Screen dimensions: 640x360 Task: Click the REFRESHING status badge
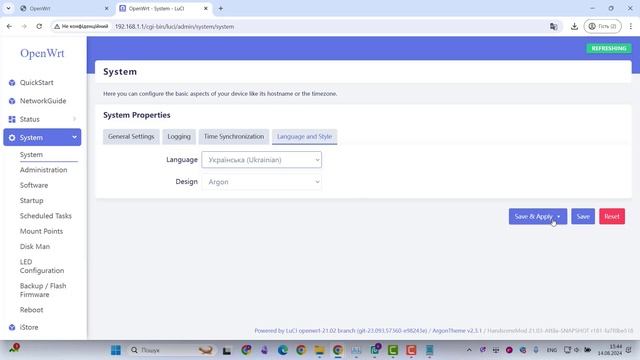pyautogui.click(x=609, y=48)
